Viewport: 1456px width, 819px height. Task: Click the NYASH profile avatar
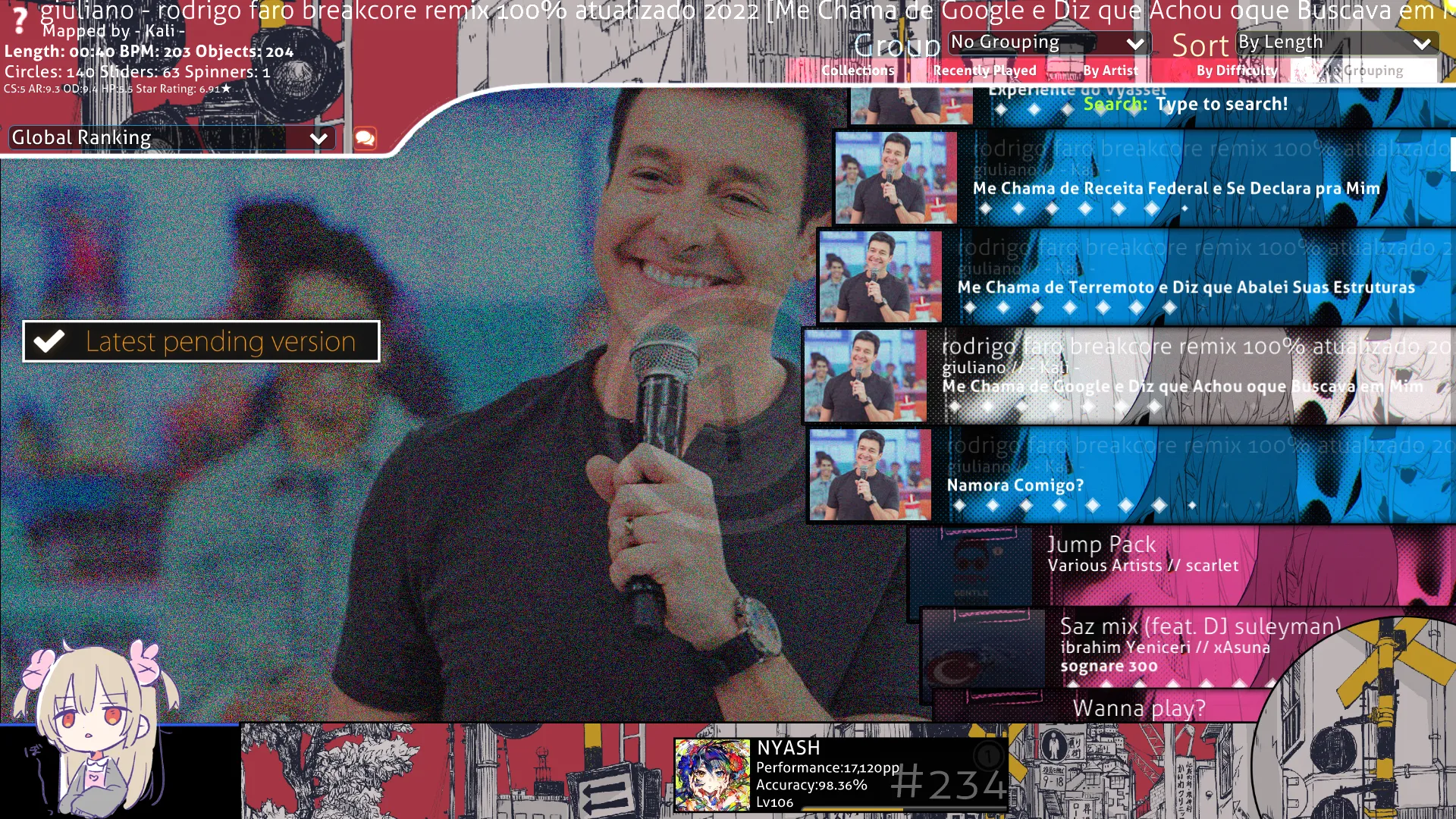pyautogui.click(x=712, y=775)
